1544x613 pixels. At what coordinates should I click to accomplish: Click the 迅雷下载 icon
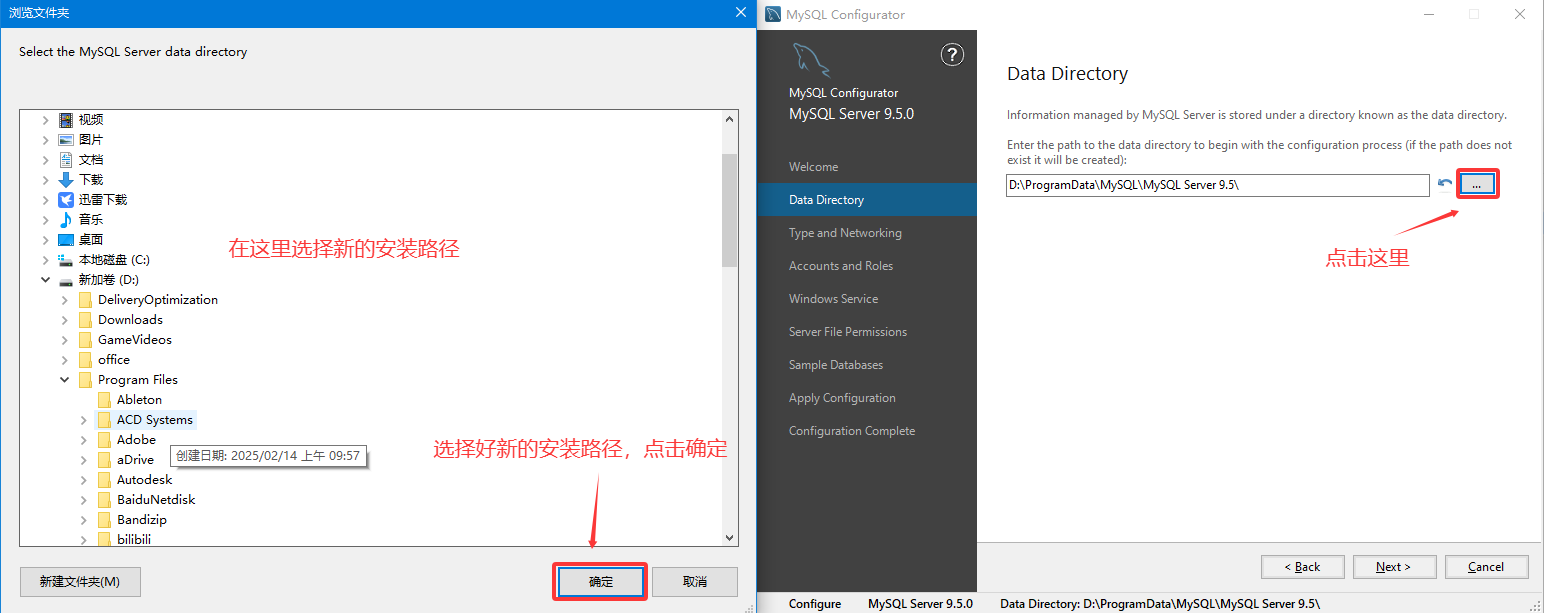[66, 200]
